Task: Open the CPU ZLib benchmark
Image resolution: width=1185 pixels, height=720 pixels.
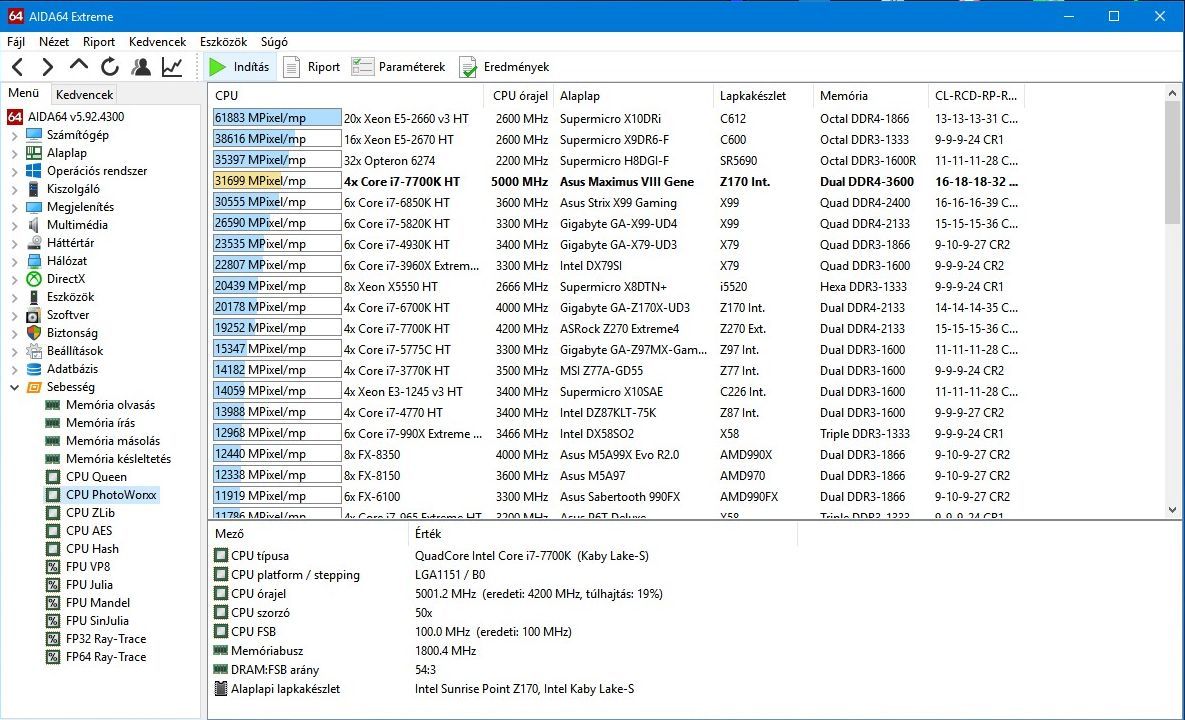Action: click(90, 513)
